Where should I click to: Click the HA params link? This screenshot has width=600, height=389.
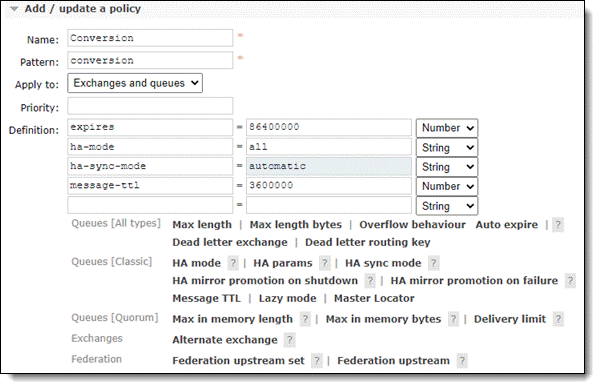point(283,263)
